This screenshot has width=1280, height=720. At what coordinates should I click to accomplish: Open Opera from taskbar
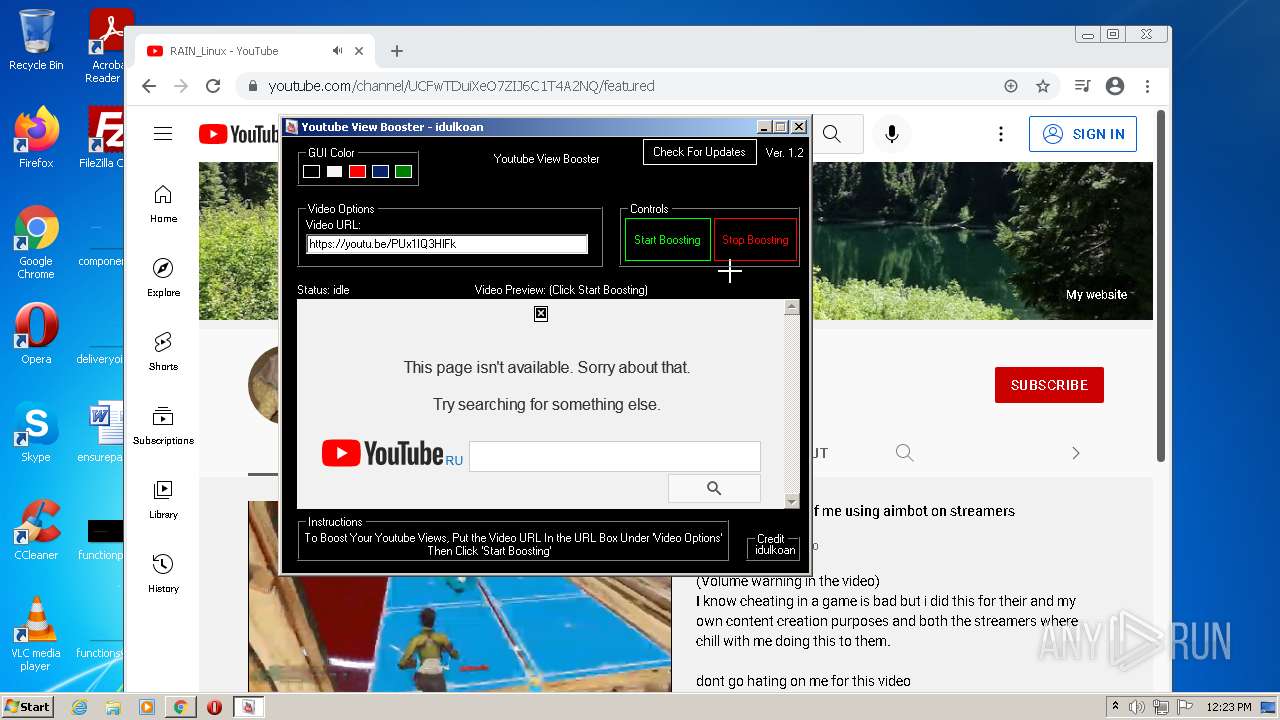tap(214, 707)
